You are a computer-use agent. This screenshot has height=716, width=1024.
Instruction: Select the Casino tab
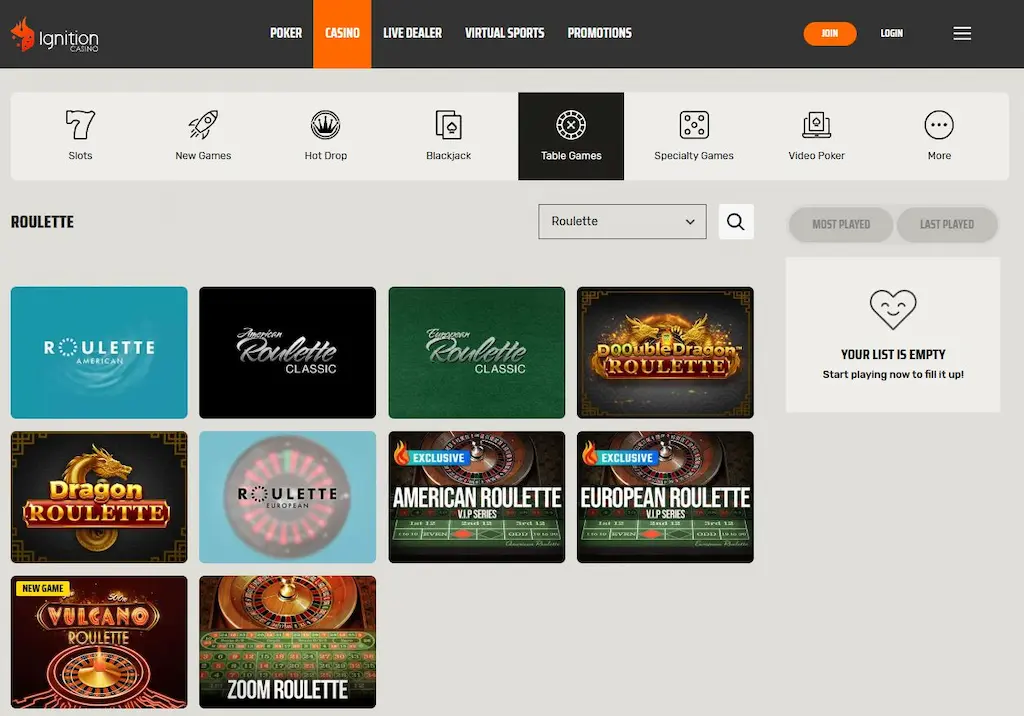coord(342,33)
